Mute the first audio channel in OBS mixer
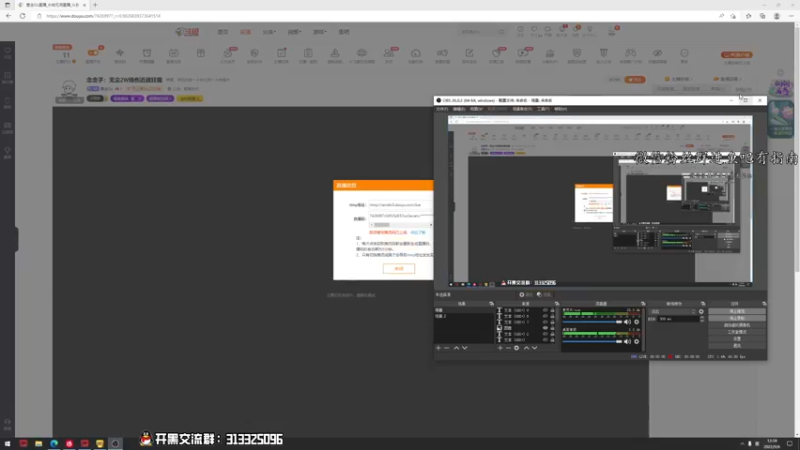Viewport: 800px width, 450px height. (628, 322)
